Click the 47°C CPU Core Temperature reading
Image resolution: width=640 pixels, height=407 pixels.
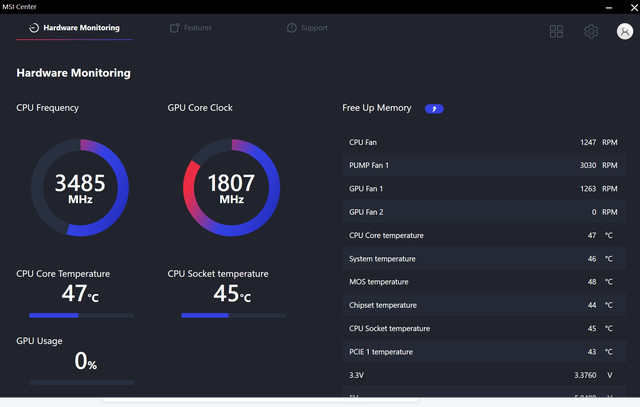pos(80,294)
